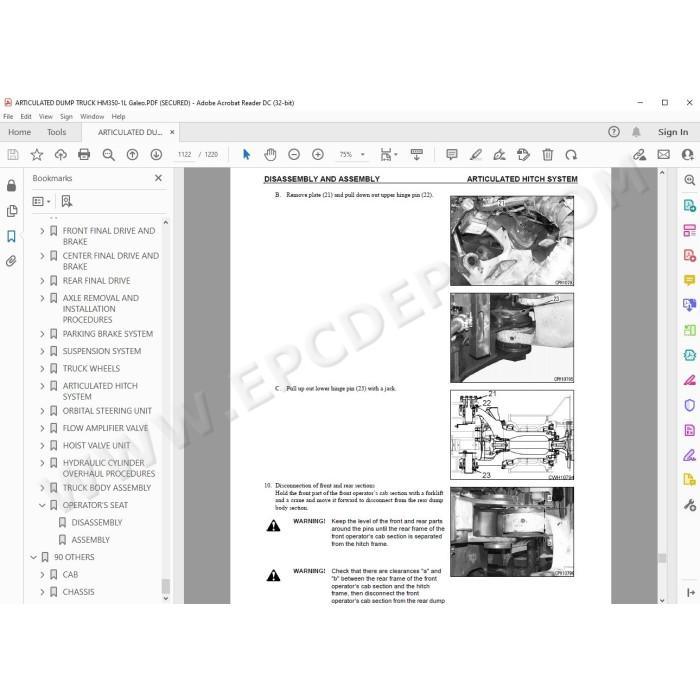Viewport: 700px width, 700px height.
Task: Expand the right tools pane arrow
Action: click(x=691, y=592)
